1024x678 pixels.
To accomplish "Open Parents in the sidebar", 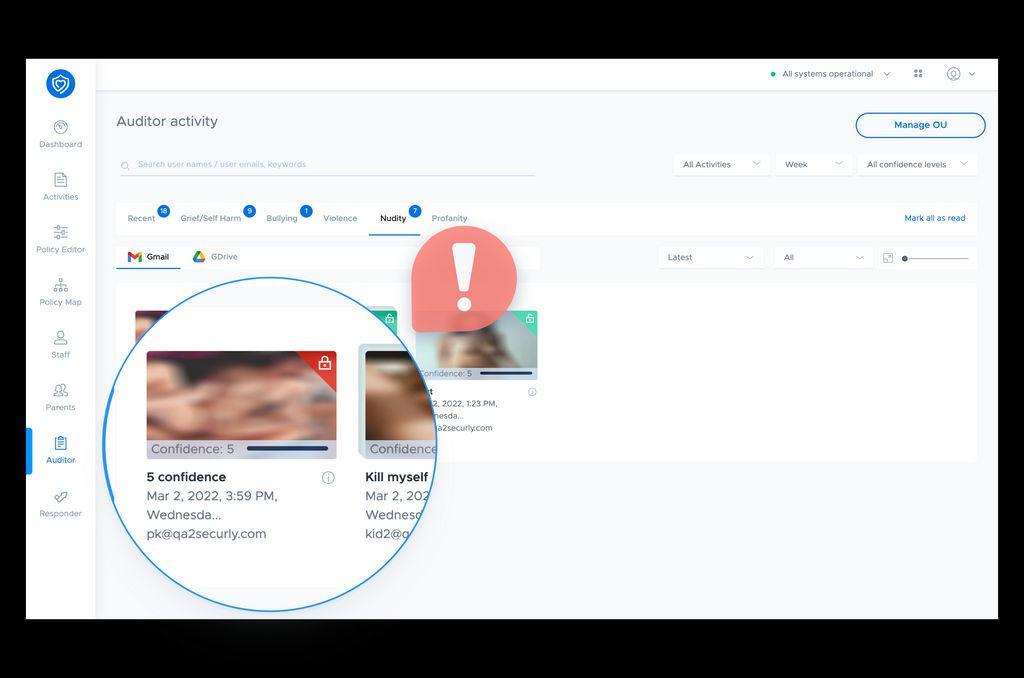I will (61, 397).
